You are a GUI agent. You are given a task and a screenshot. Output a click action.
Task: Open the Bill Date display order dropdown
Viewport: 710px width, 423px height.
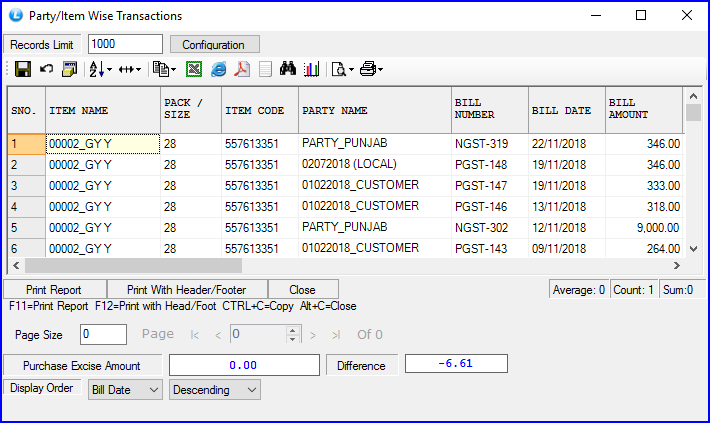[x=125, y=389]
